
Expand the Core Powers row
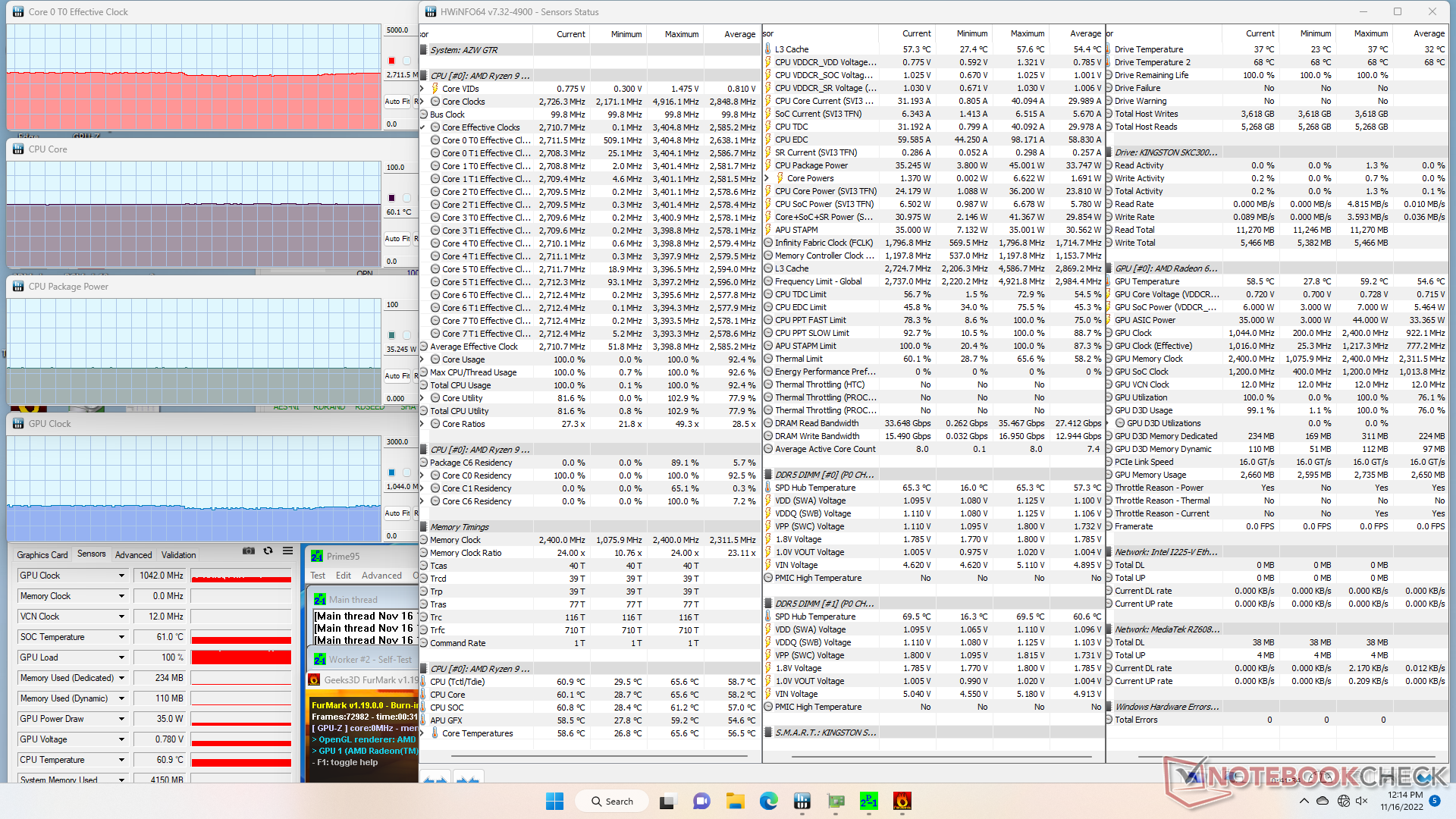coord(767,178)
